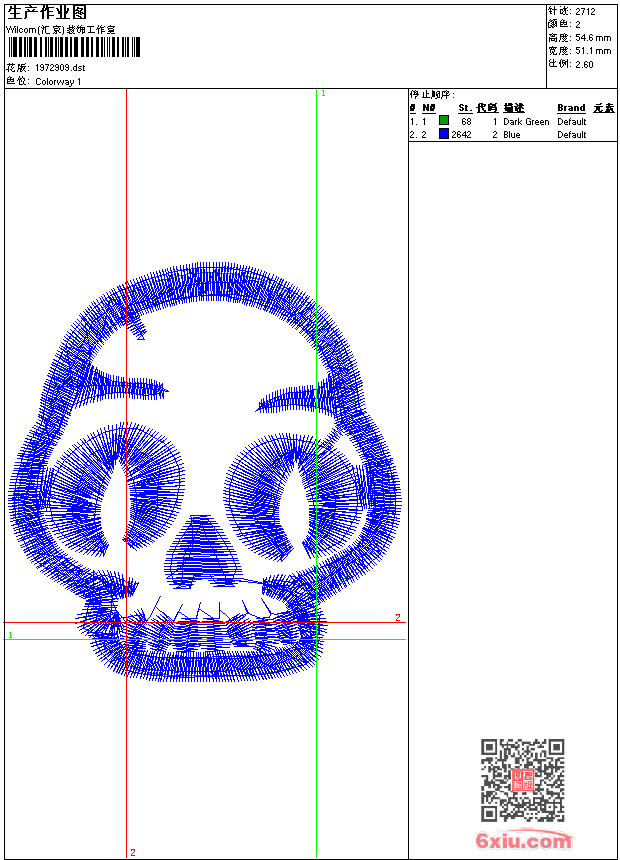Viewport: 620px width, 860px height.
Task: Click the Blue color swatch
Action: coord(444,134)
